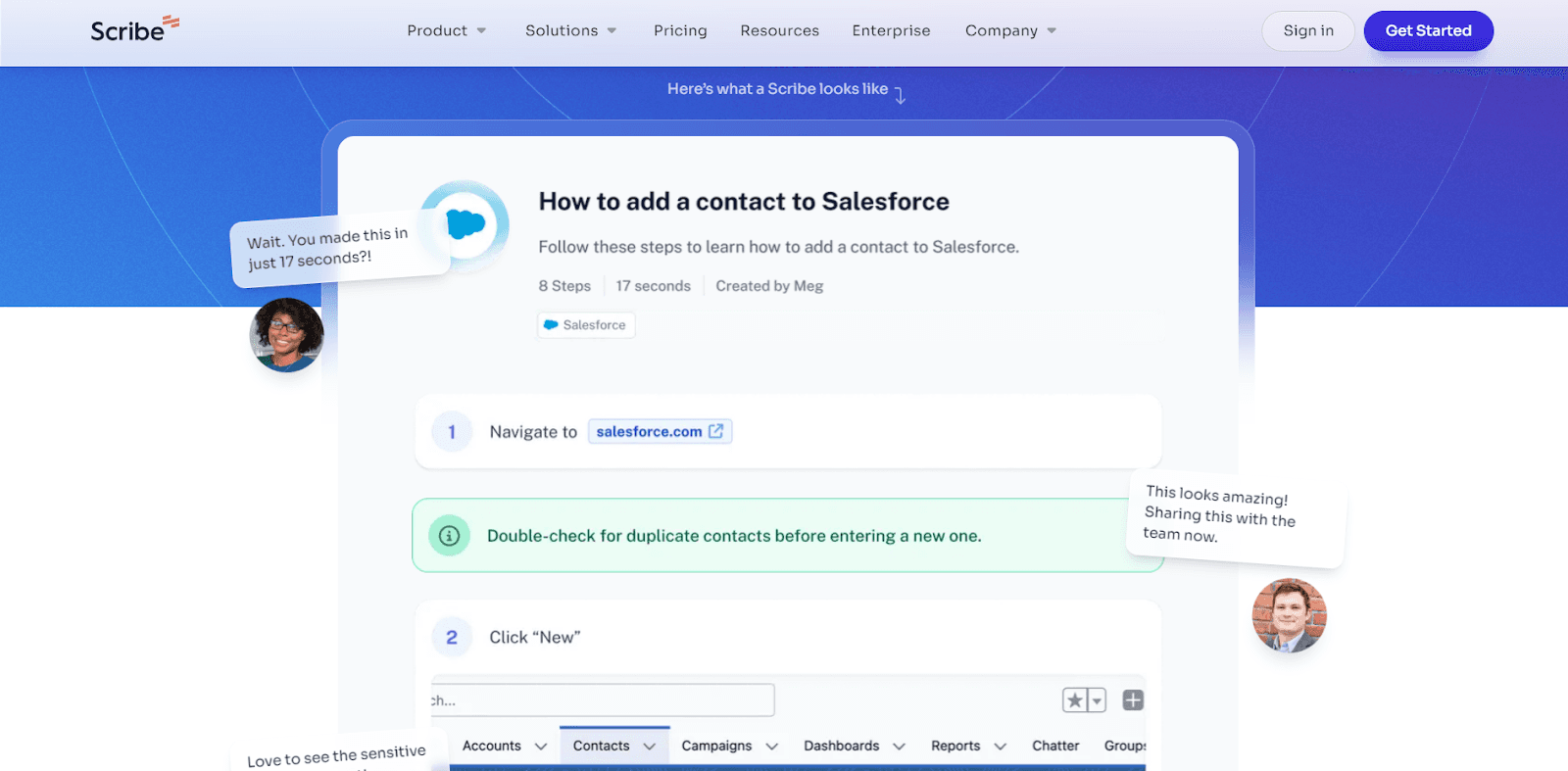Click 'Here's what a Scribe looks like' text
This screenshot has height=771, width=1568.
[x=778, y=89]
